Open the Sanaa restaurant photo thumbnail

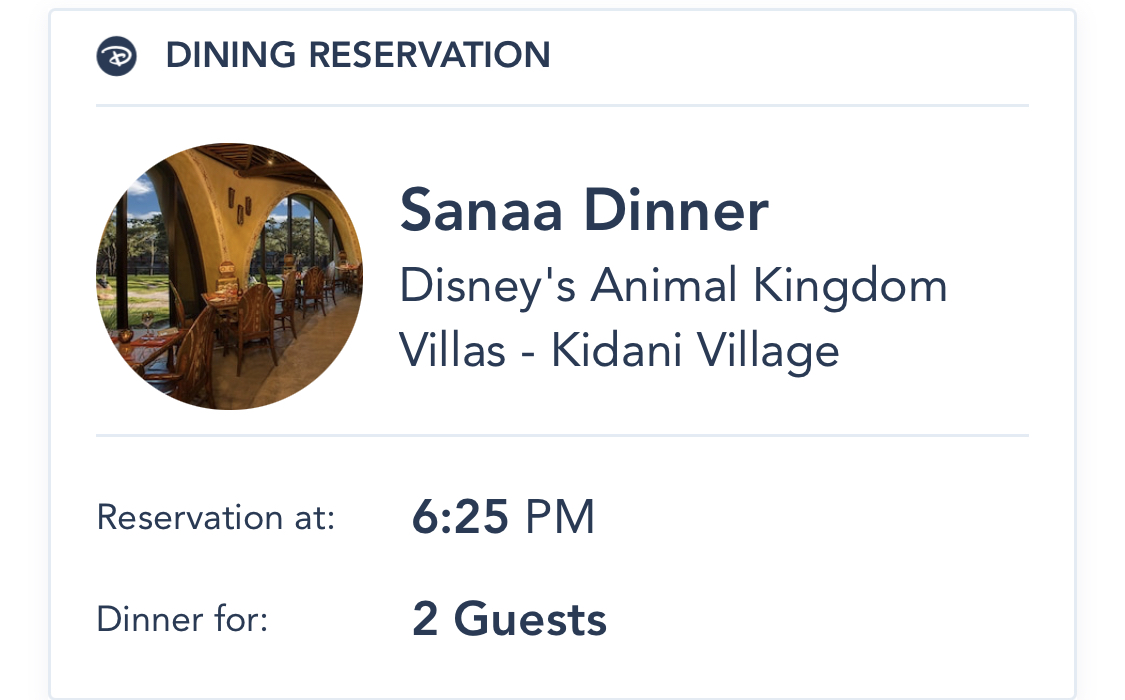click(x=230, y=276)
